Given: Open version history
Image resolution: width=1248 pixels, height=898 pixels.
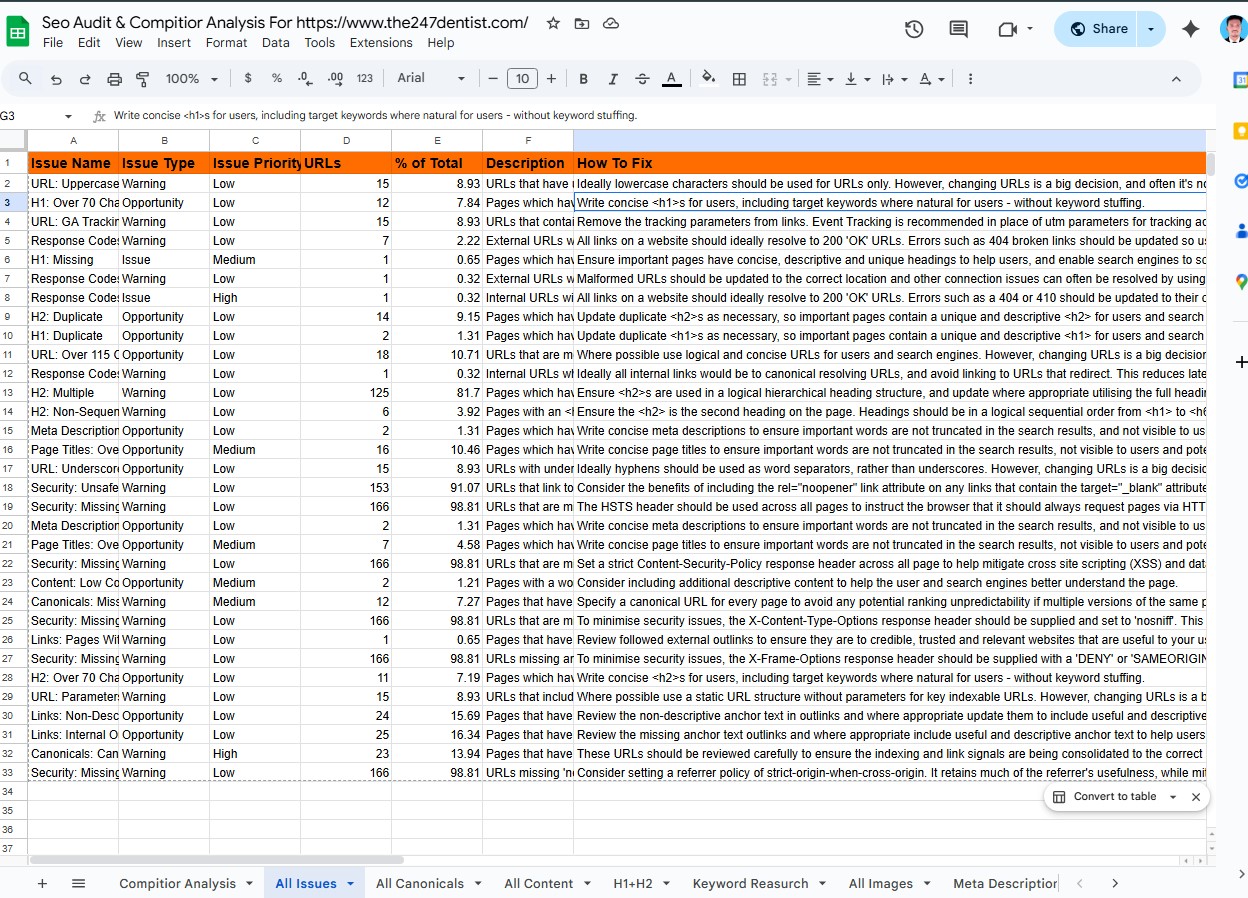Looking at the screenshot, I should pos(913,30).
